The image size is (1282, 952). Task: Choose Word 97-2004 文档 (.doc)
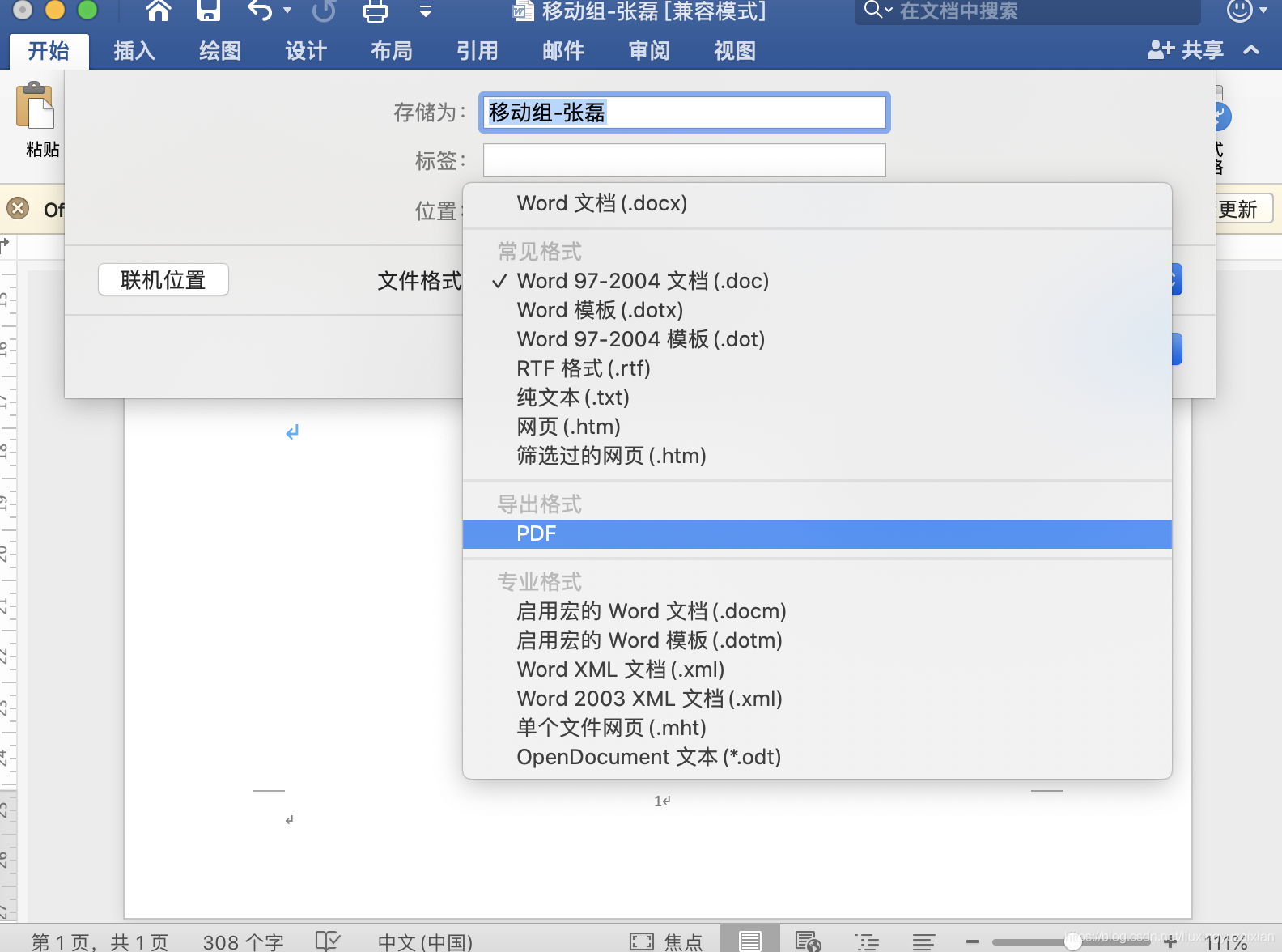817,281
